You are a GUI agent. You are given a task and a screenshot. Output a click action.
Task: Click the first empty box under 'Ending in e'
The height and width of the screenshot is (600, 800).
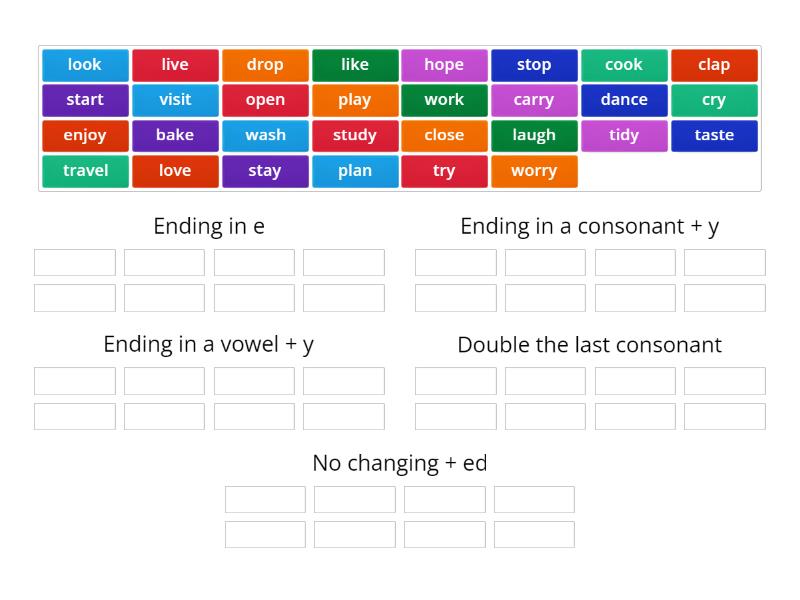coord(74,261)
